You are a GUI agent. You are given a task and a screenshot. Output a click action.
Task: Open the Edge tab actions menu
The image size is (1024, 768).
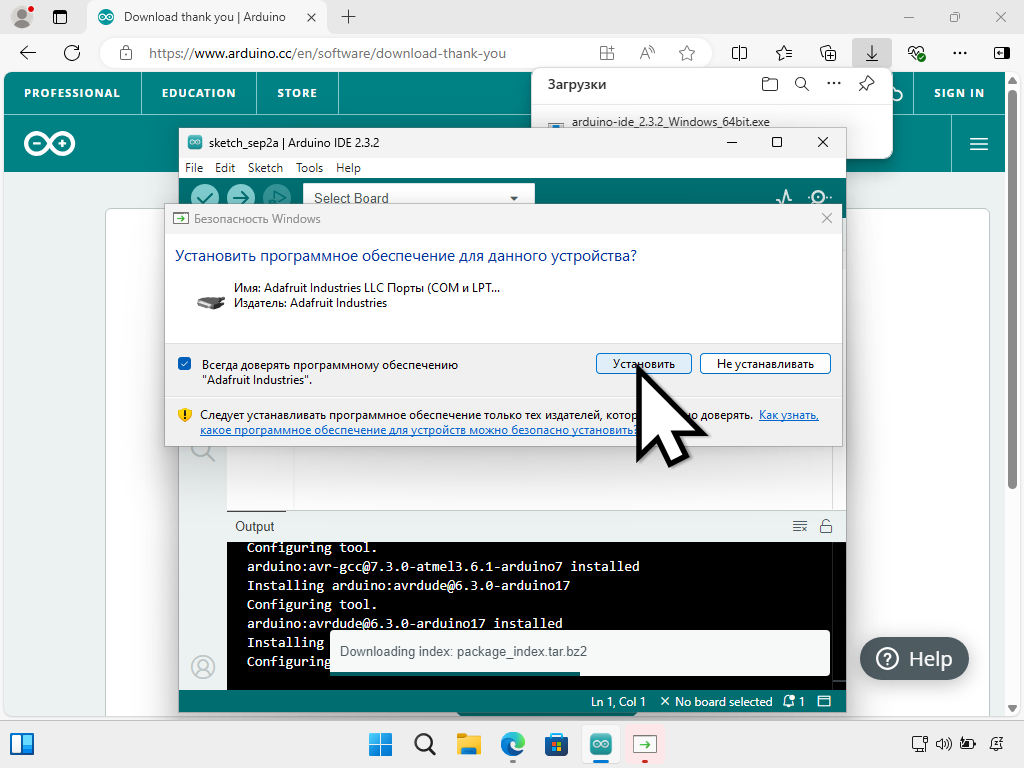tap(59, 17)
